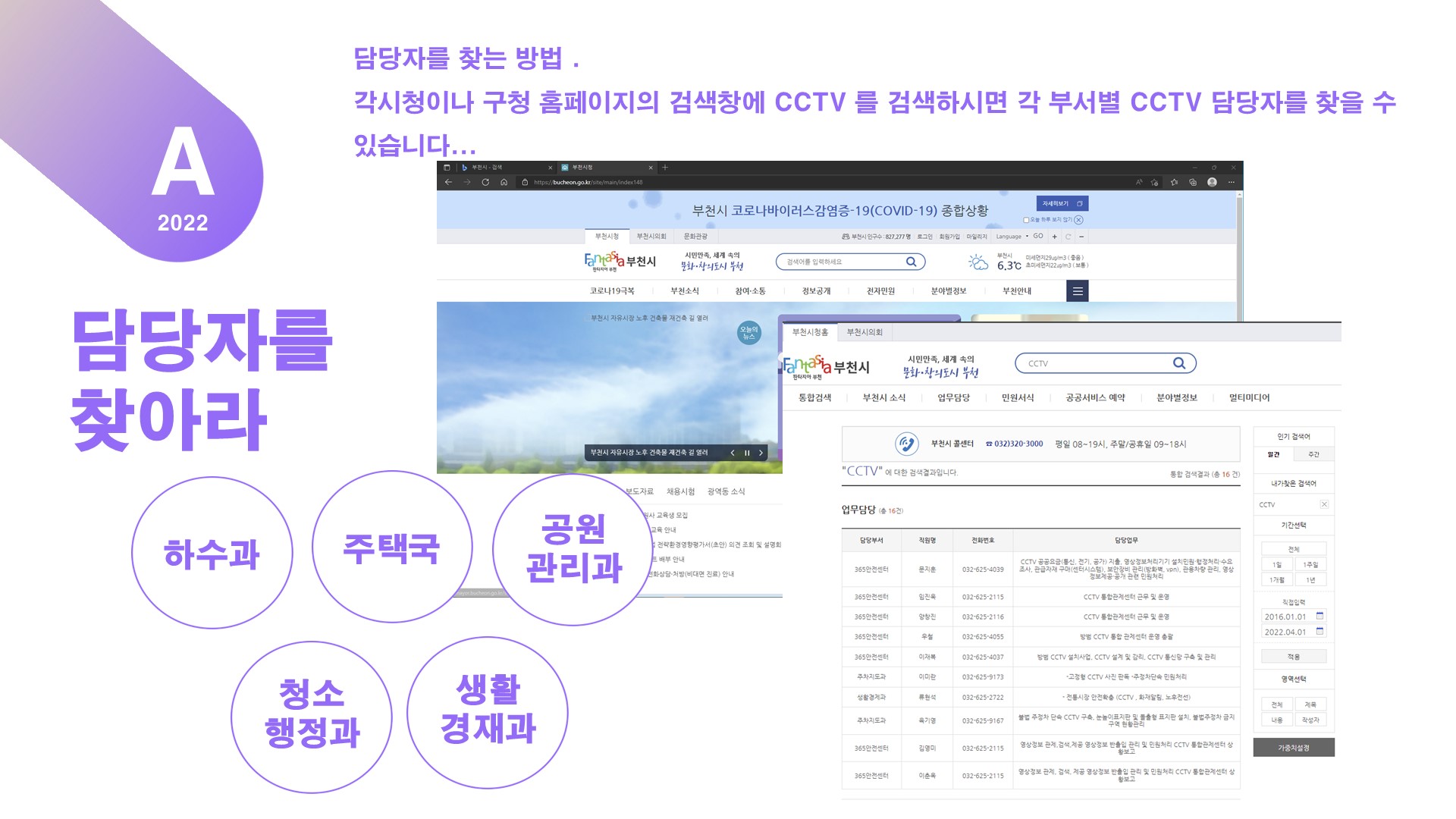Open 전자민원 main navigation item
1456x819 pixels.
(x=881, y=291)
